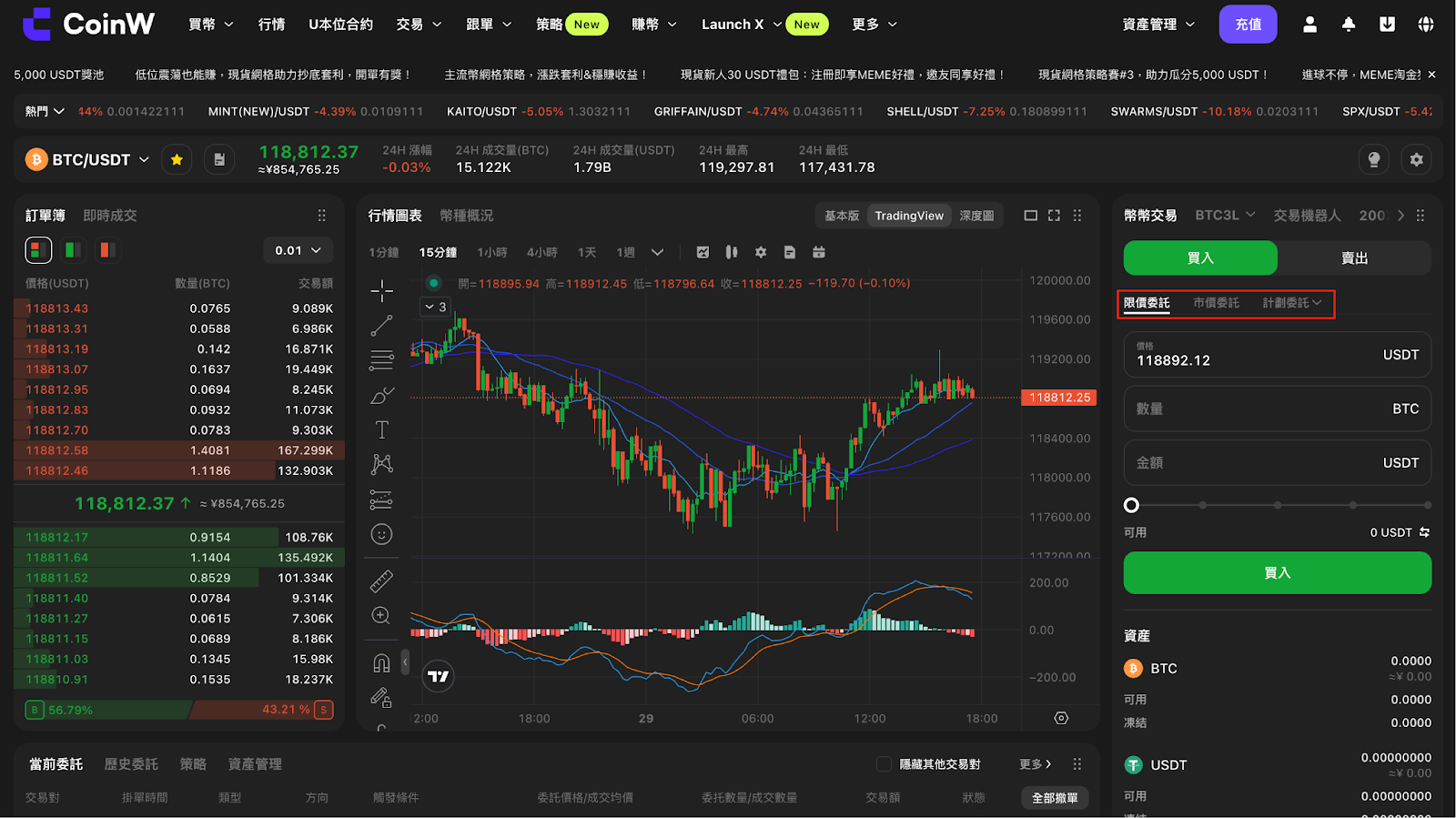This screenshot has width=1456, height=818.
Task: Select 市價委託 order type tab
Action: click(1216, 303)
